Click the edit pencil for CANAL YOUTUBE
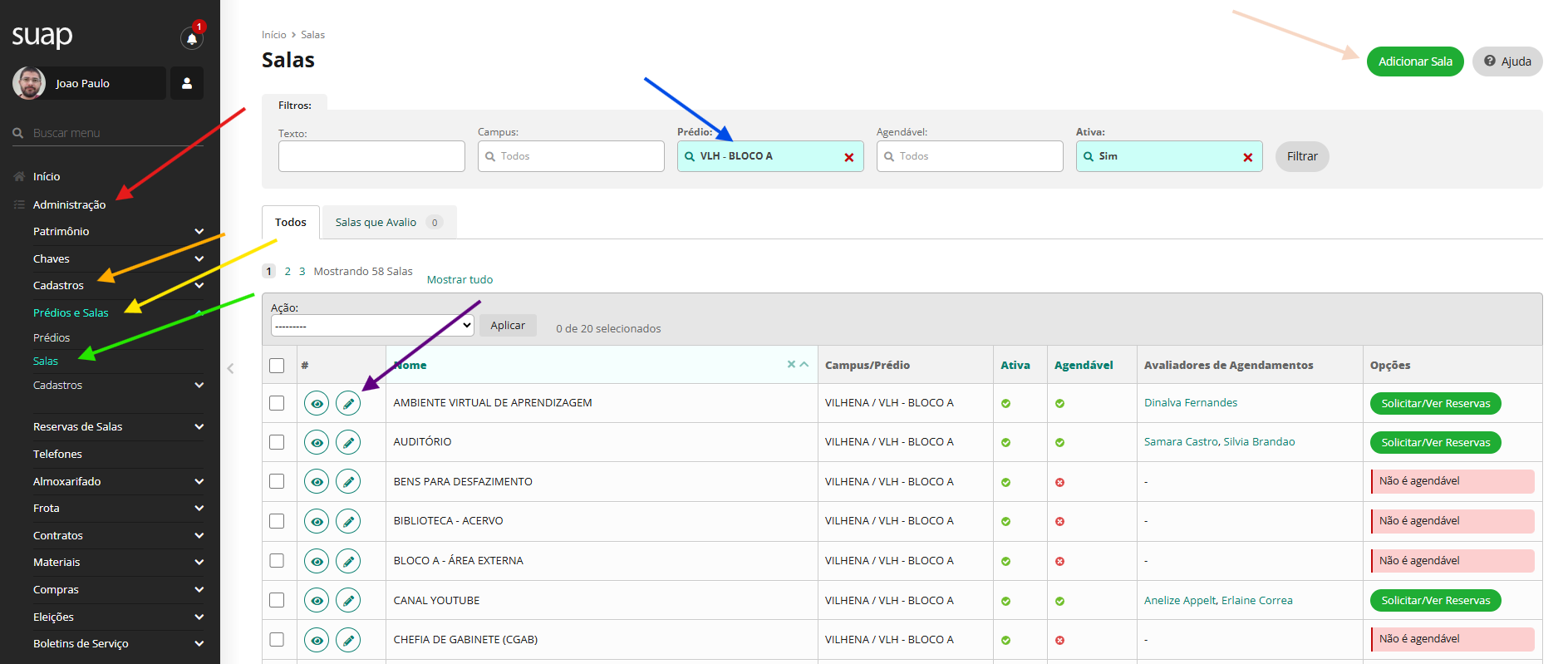The width and height of the screenshot is (1568, 664). pyautogui.click(x=348, y=601)
